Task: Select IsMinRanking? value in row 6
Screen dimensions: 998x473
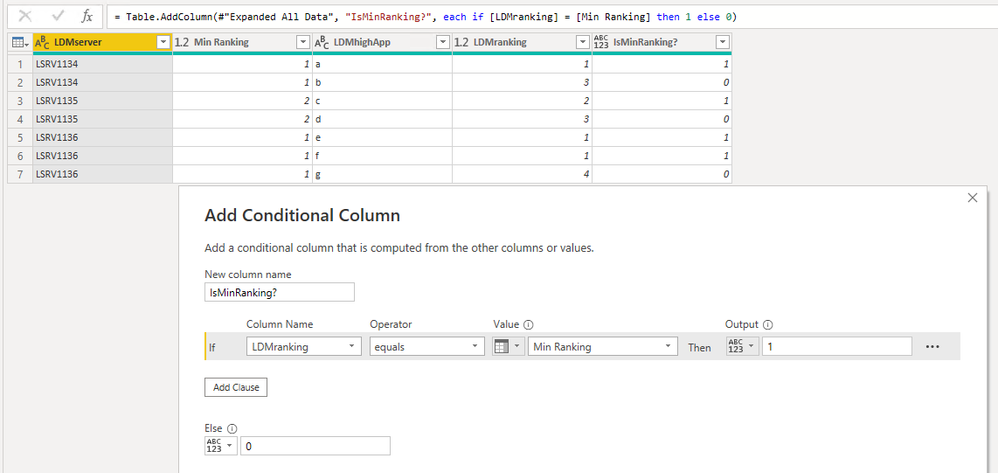Action: (662, 155)
